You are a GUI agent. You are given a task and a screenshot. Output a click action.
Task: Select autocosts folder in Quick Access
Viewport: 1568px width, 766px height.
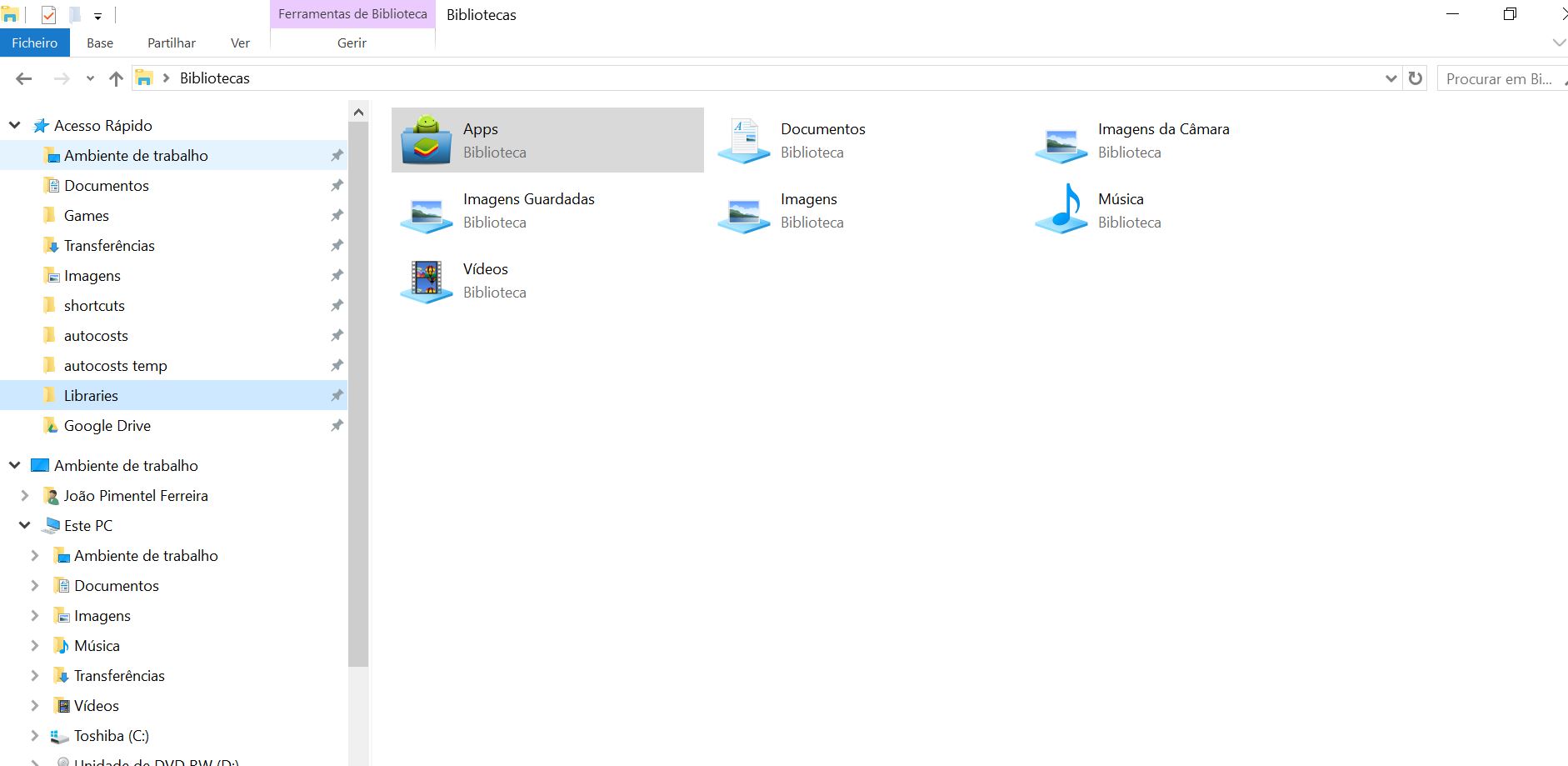(x=96, y=336)
